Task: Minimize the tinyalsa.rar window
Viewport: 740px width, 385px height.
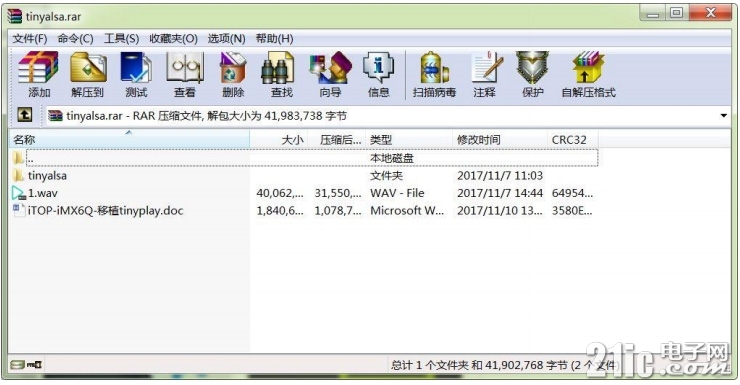Action: [x=653, y=13]
